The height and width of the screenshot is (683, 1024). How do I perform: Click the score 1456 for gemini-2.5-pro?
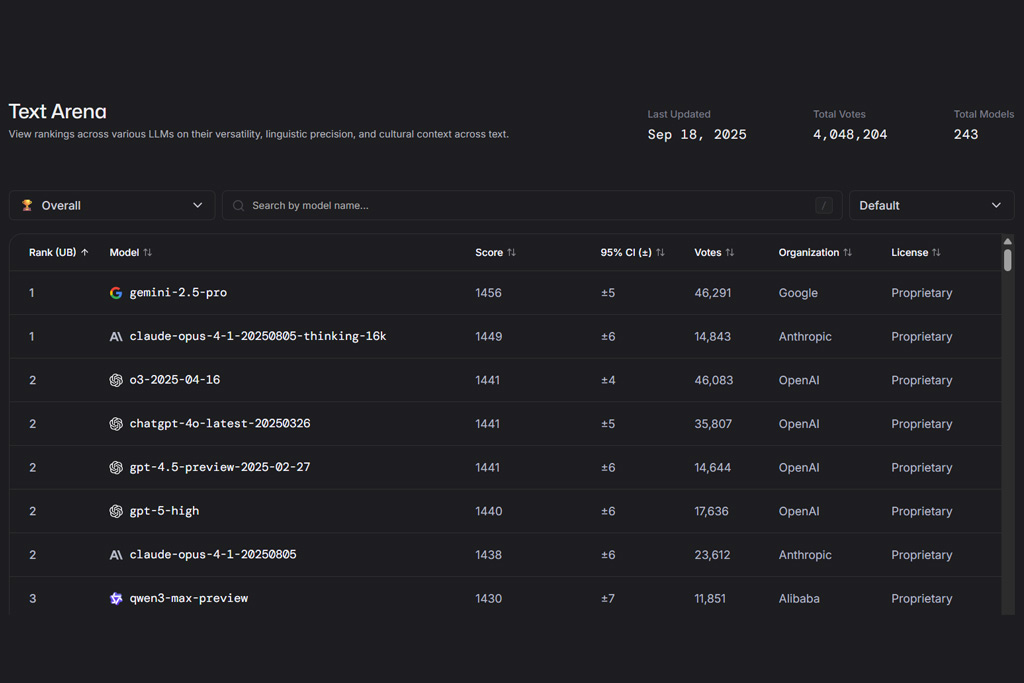488,293
